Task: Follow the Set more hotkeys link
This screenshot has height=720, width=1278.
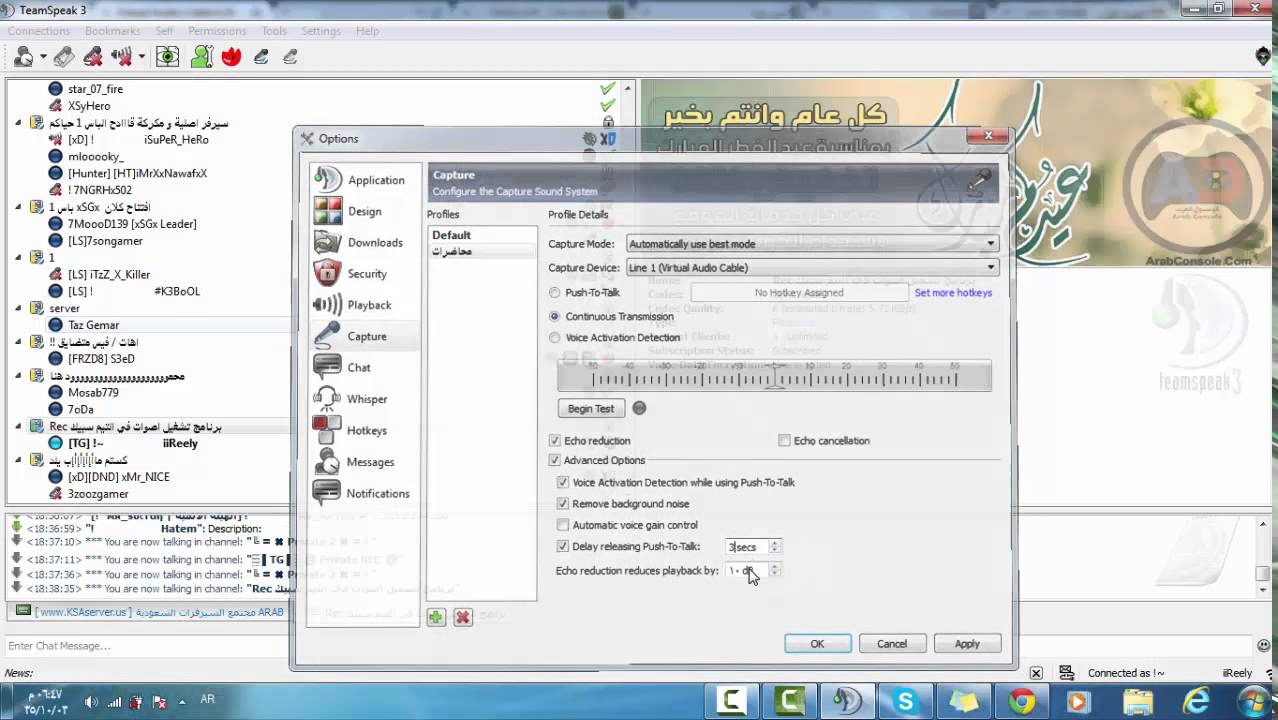Action: click(x=953, y=292)
